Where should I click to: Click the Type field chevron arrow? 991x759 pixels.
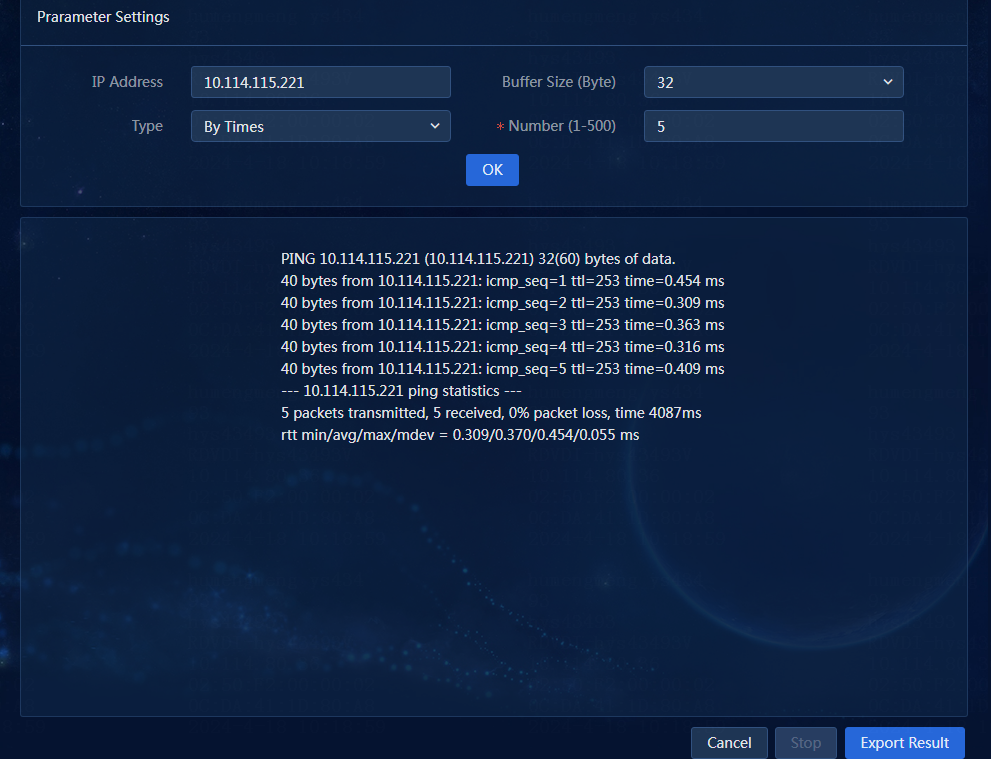(435, 126)
